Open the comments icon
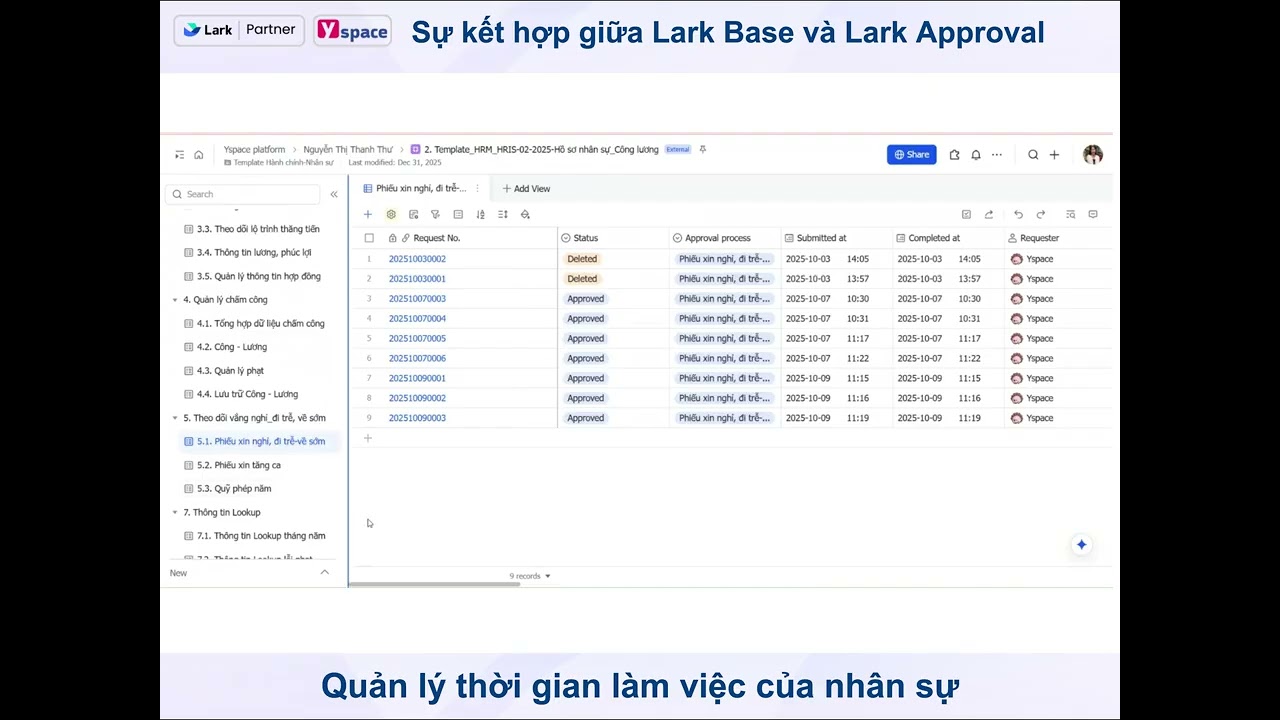Screen dimensions: 1280x720 (x=1093, y=214)
